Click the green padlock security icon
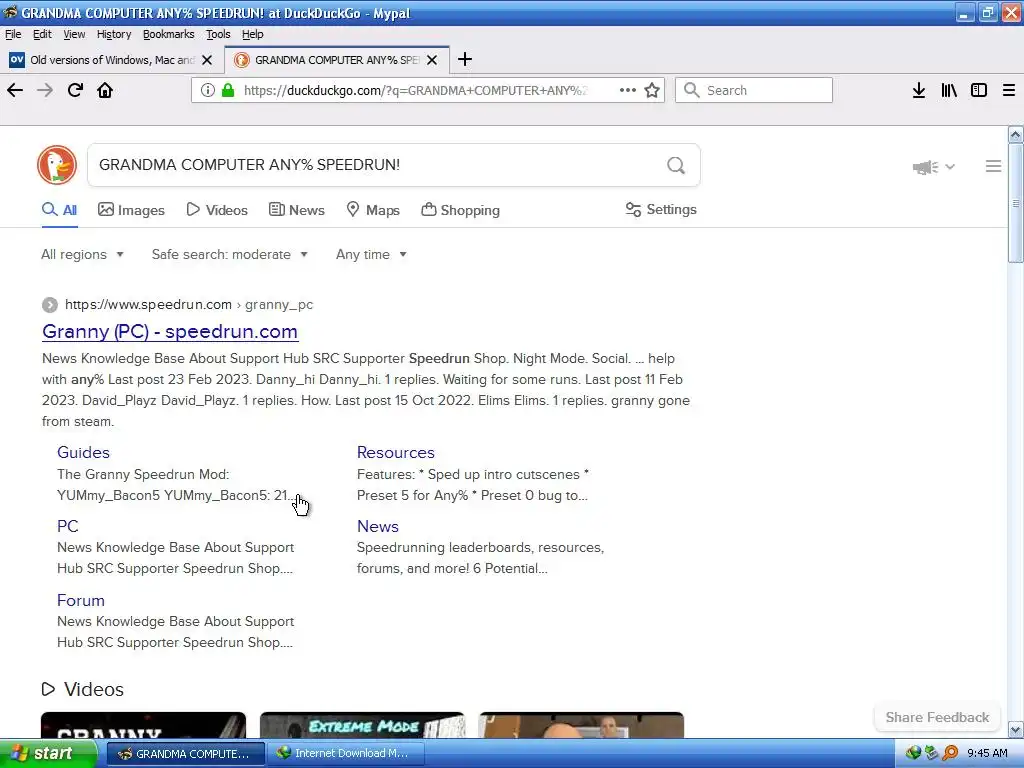1024x768 pixels. point(228,90)
